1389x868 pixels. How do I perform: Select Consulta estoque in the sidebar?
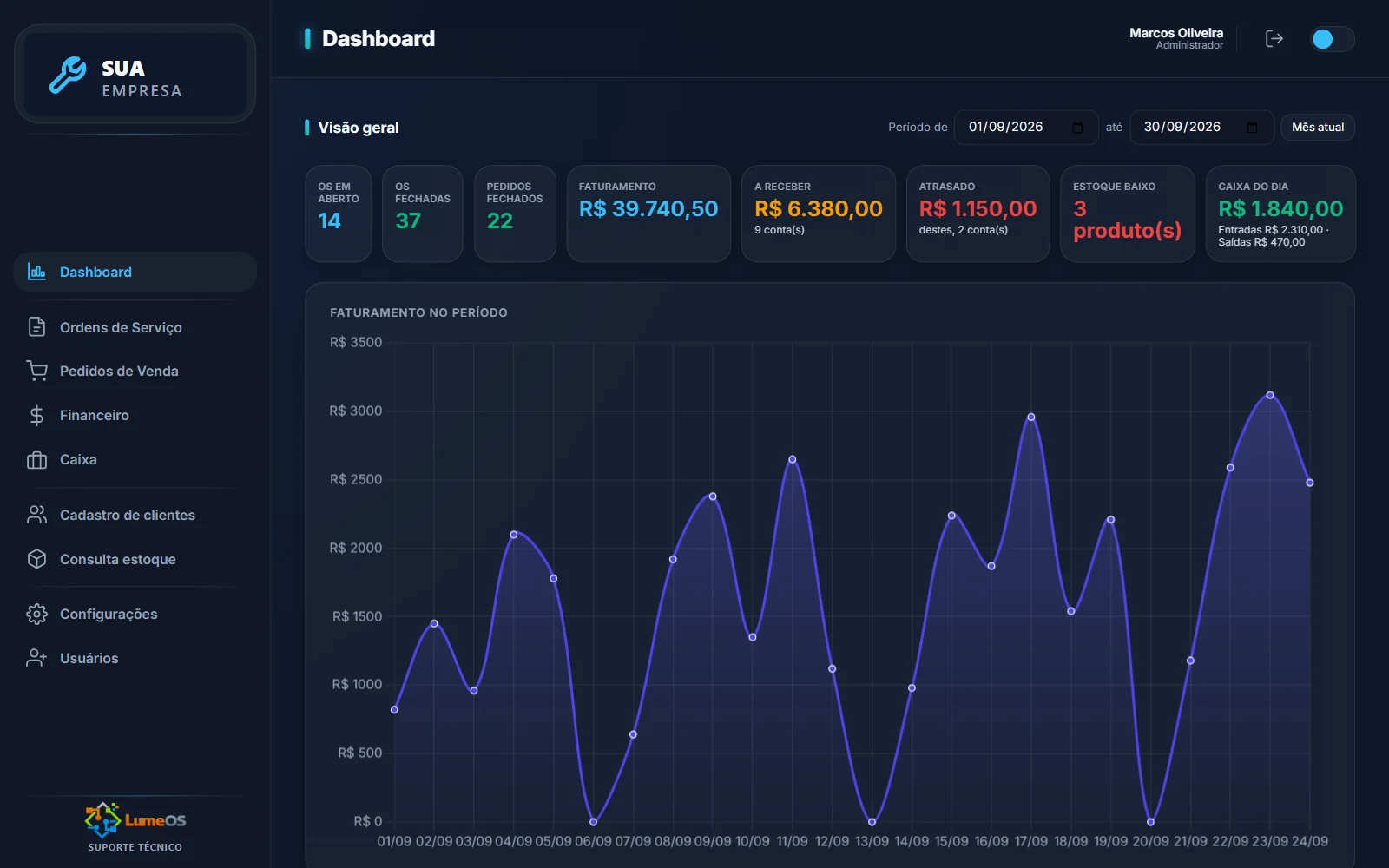[x=135, y=559]
